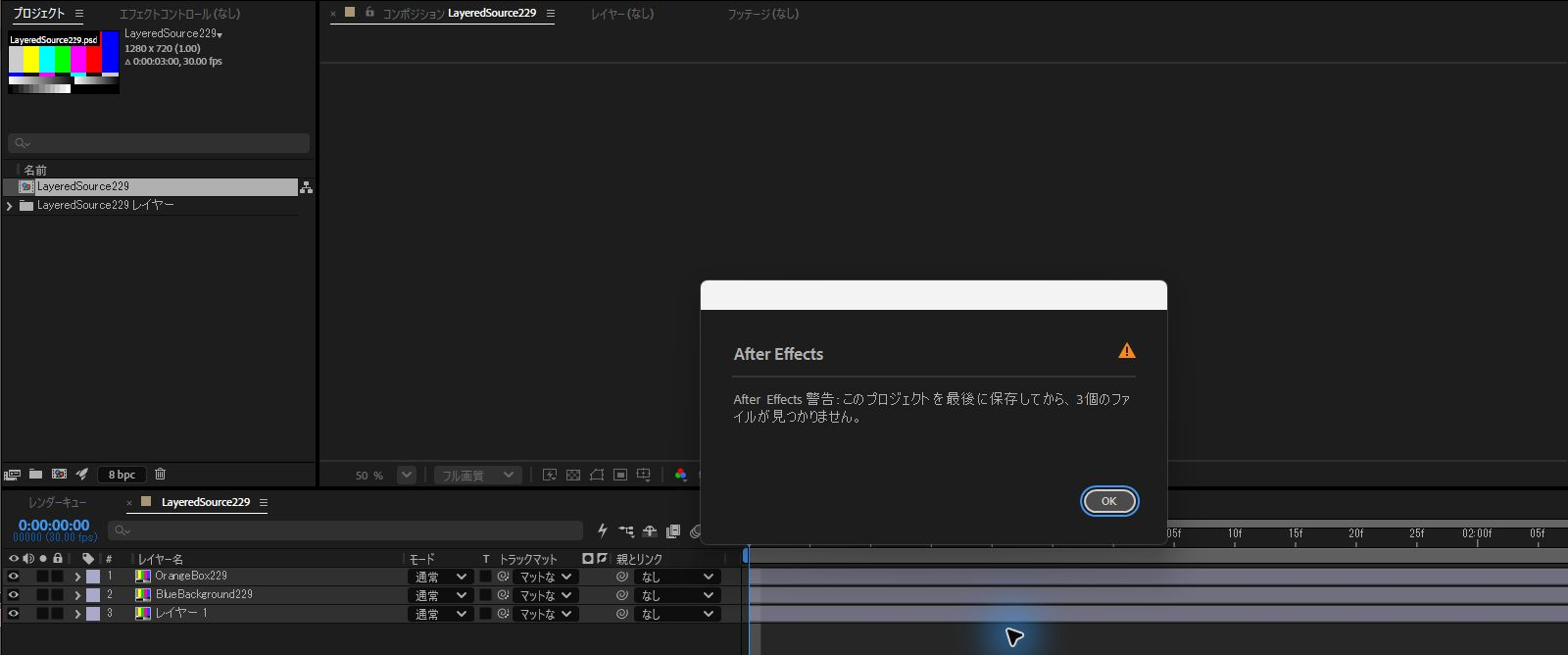Screen dimensions: 1568x655
Task: Delete selected project item with trash icon
Action: pos(161,475)
